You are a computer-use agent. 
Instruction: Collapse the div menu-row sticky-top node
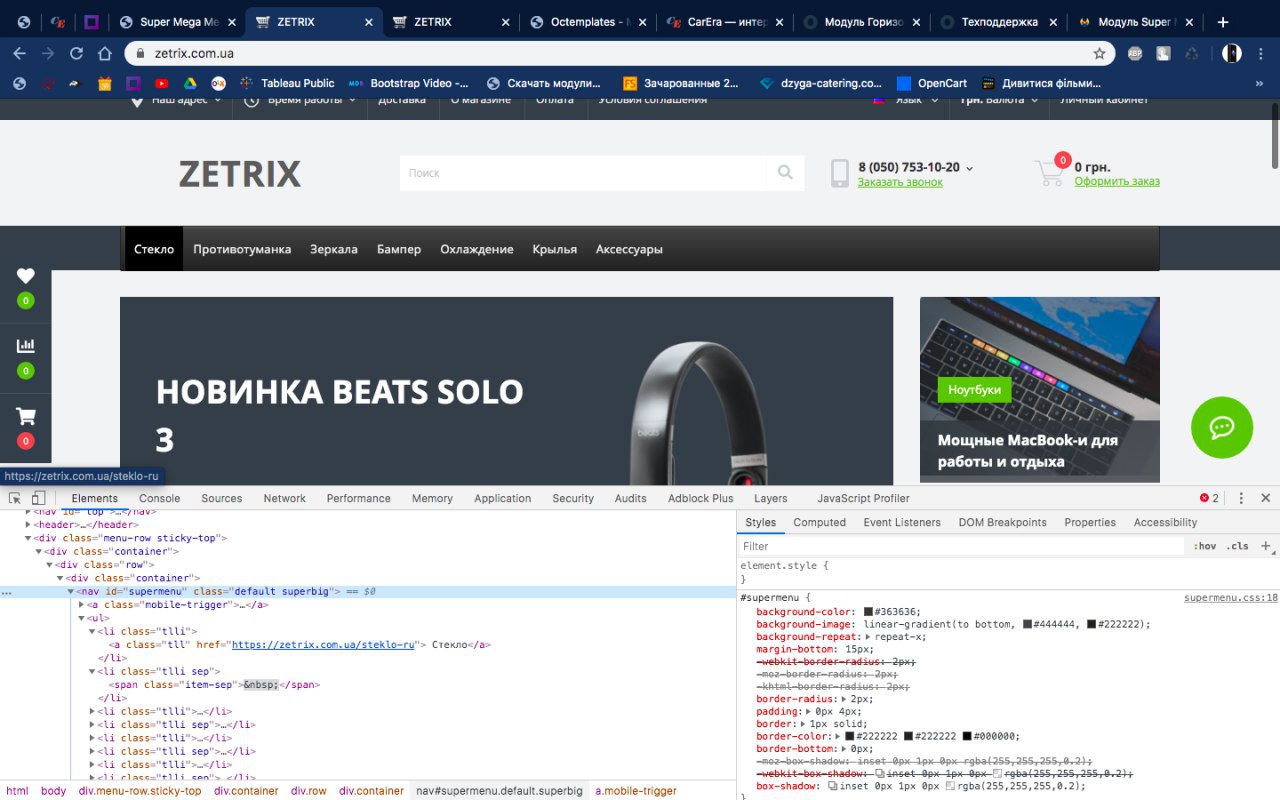click(28, 538)
